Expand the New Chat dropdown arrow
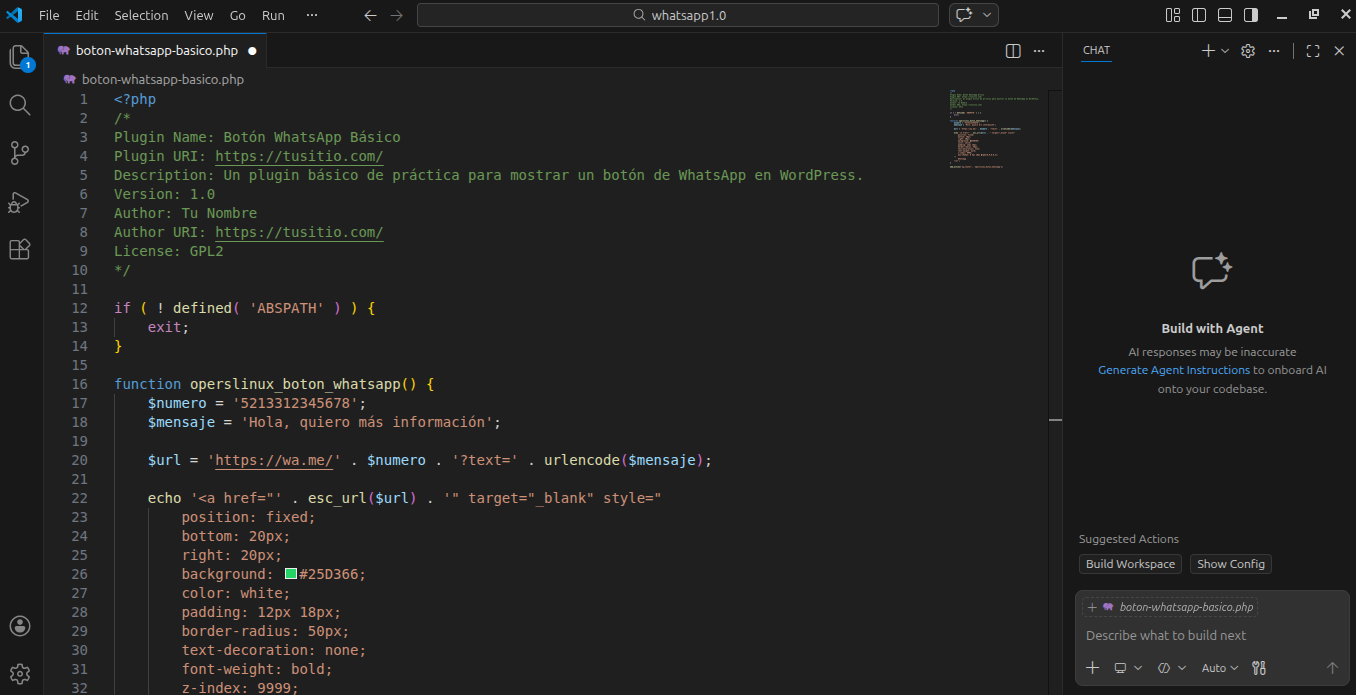The width and height of the screenshot is (1356, 695). pos(1225,51)
